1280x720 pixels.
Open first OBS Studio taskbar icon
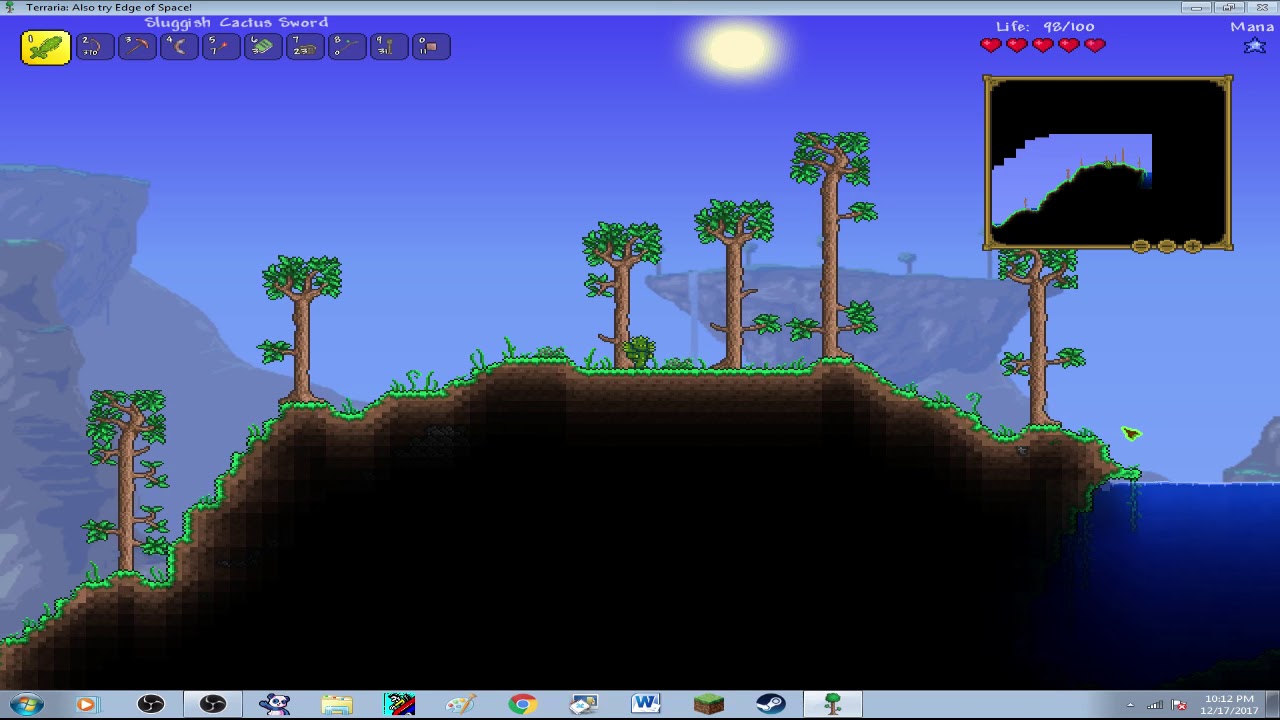tap(150, 704)
